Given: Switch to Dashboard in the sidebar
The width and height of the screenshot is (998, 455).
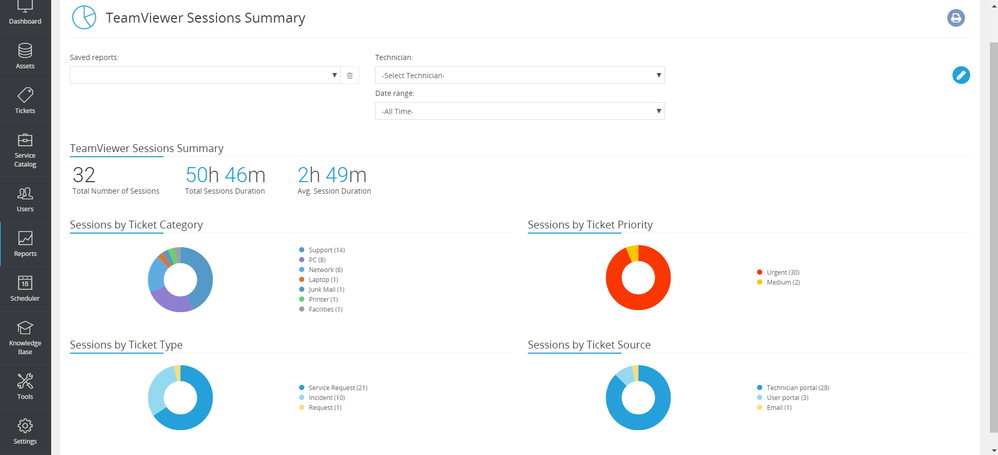Looking at the screenshot, I should [25, 12].
